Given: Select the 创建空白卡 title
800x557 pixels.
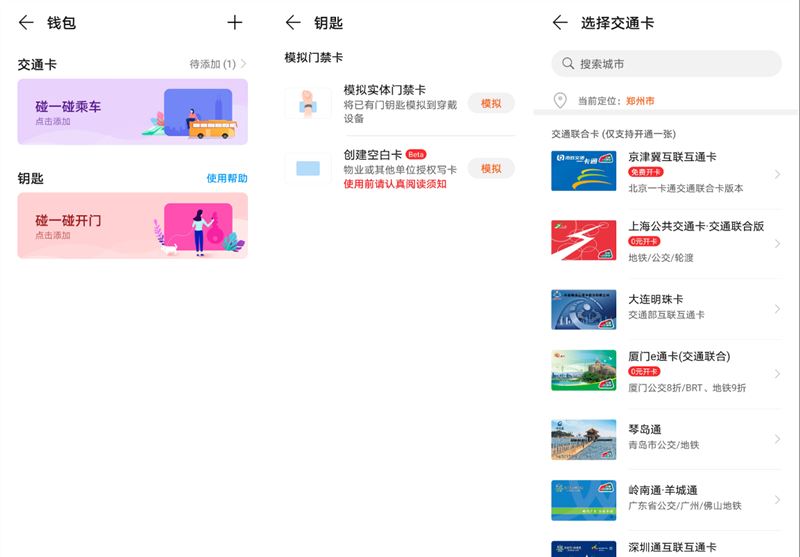Looking at the screenshot, I should [373, 155].
